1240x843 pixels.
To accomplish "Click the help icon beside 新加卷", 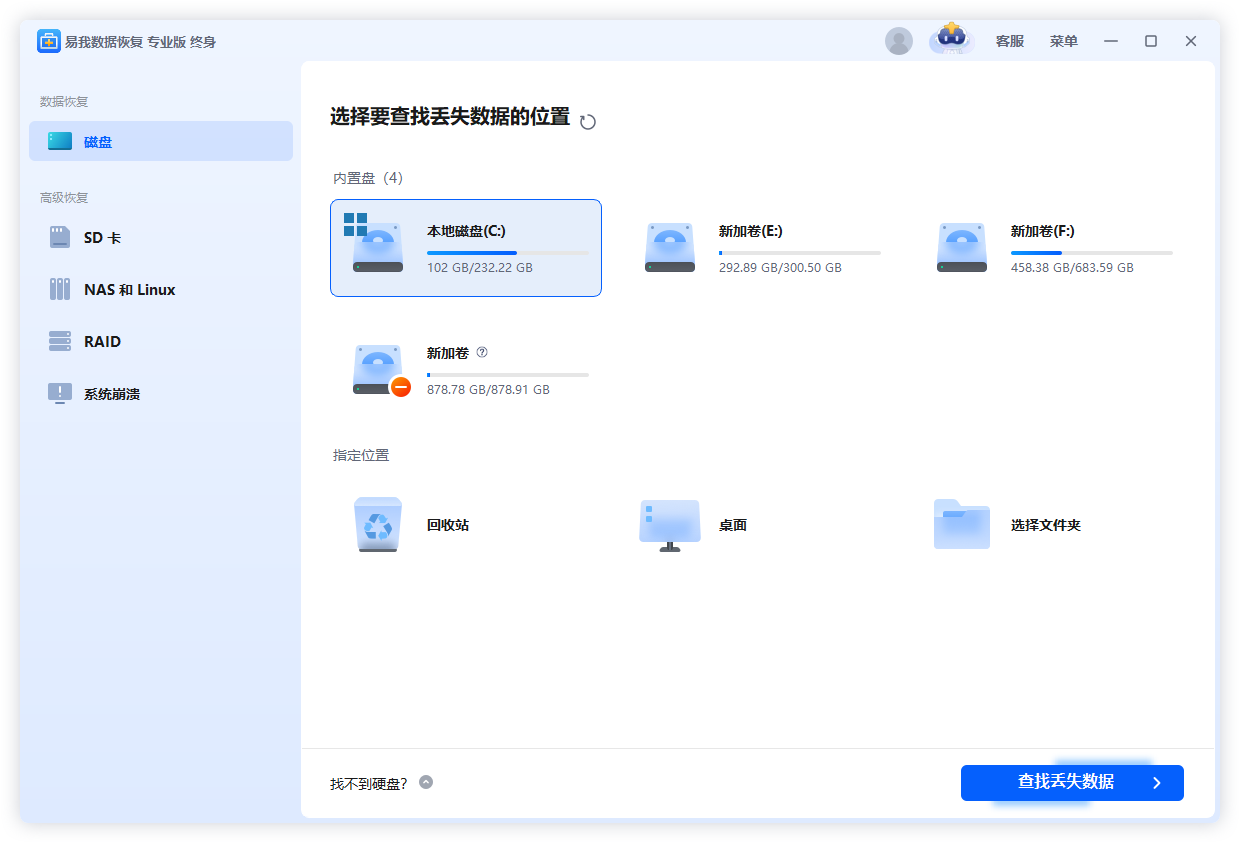I will [x=482, y=352].
